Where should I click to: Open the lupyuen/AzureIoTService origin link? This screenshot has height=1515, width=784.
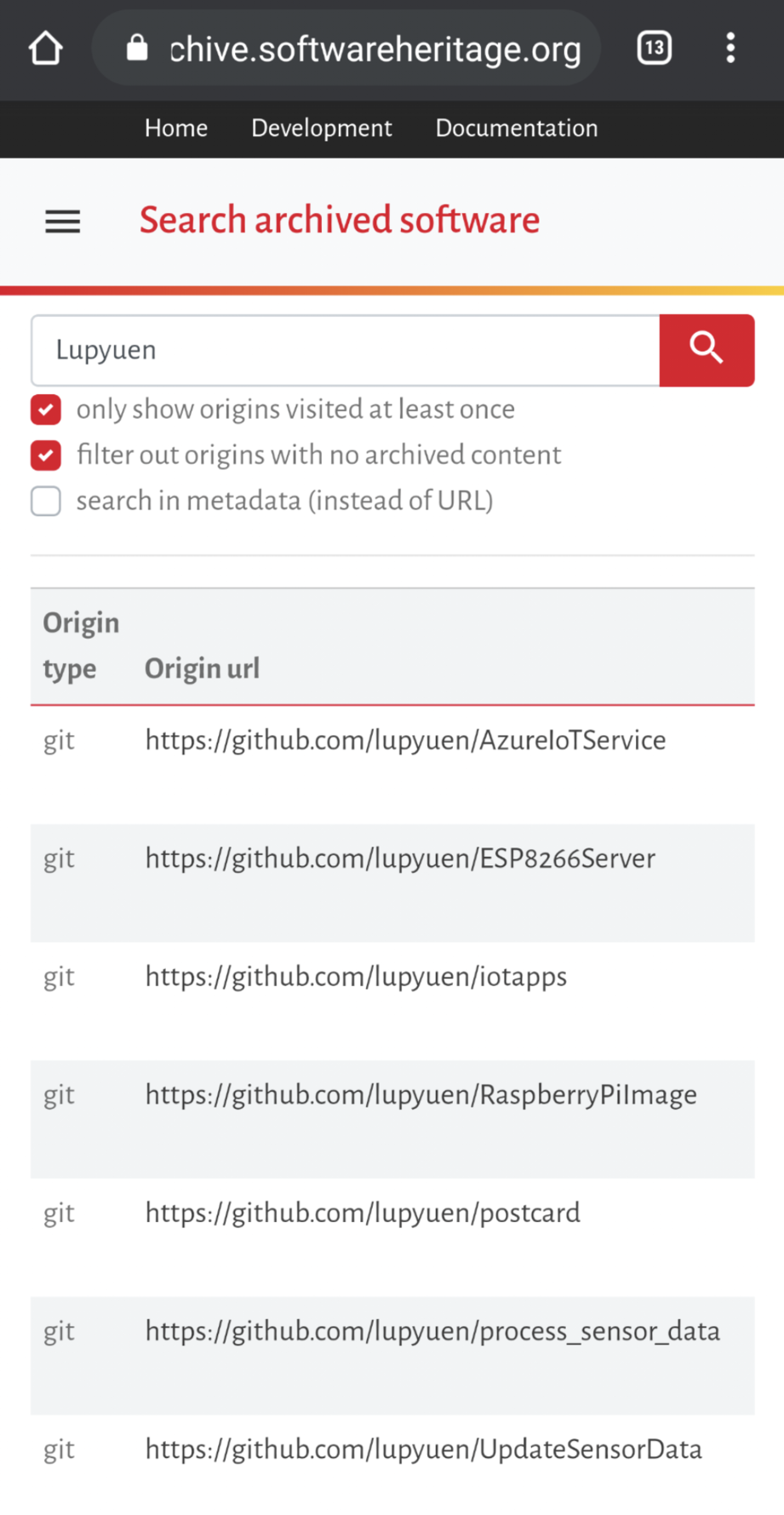(x=405, y=741)
